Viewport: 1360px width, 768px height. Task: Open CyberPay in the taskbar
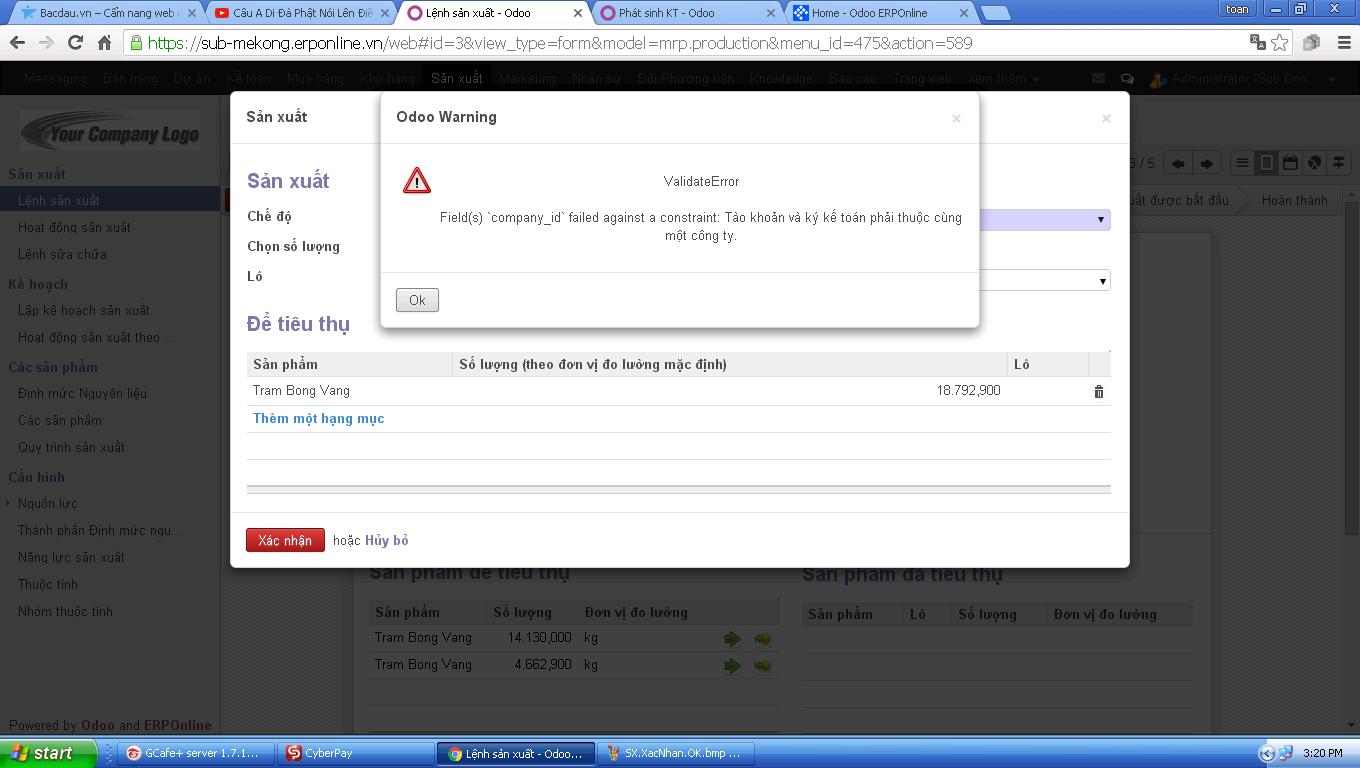point(354,753)
